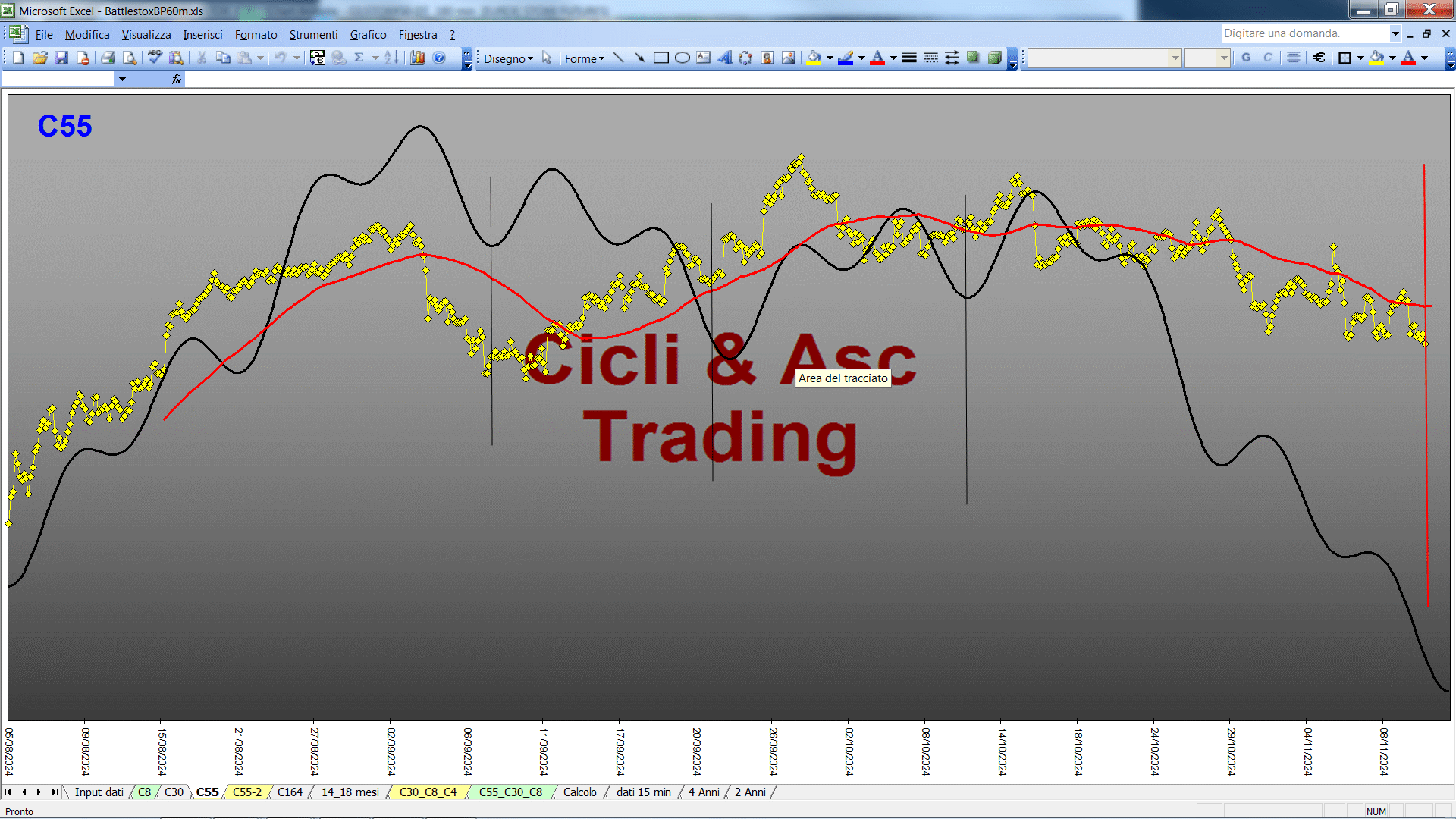Open the Help question mark icon

pyautogui.click(x=439, y=58)
